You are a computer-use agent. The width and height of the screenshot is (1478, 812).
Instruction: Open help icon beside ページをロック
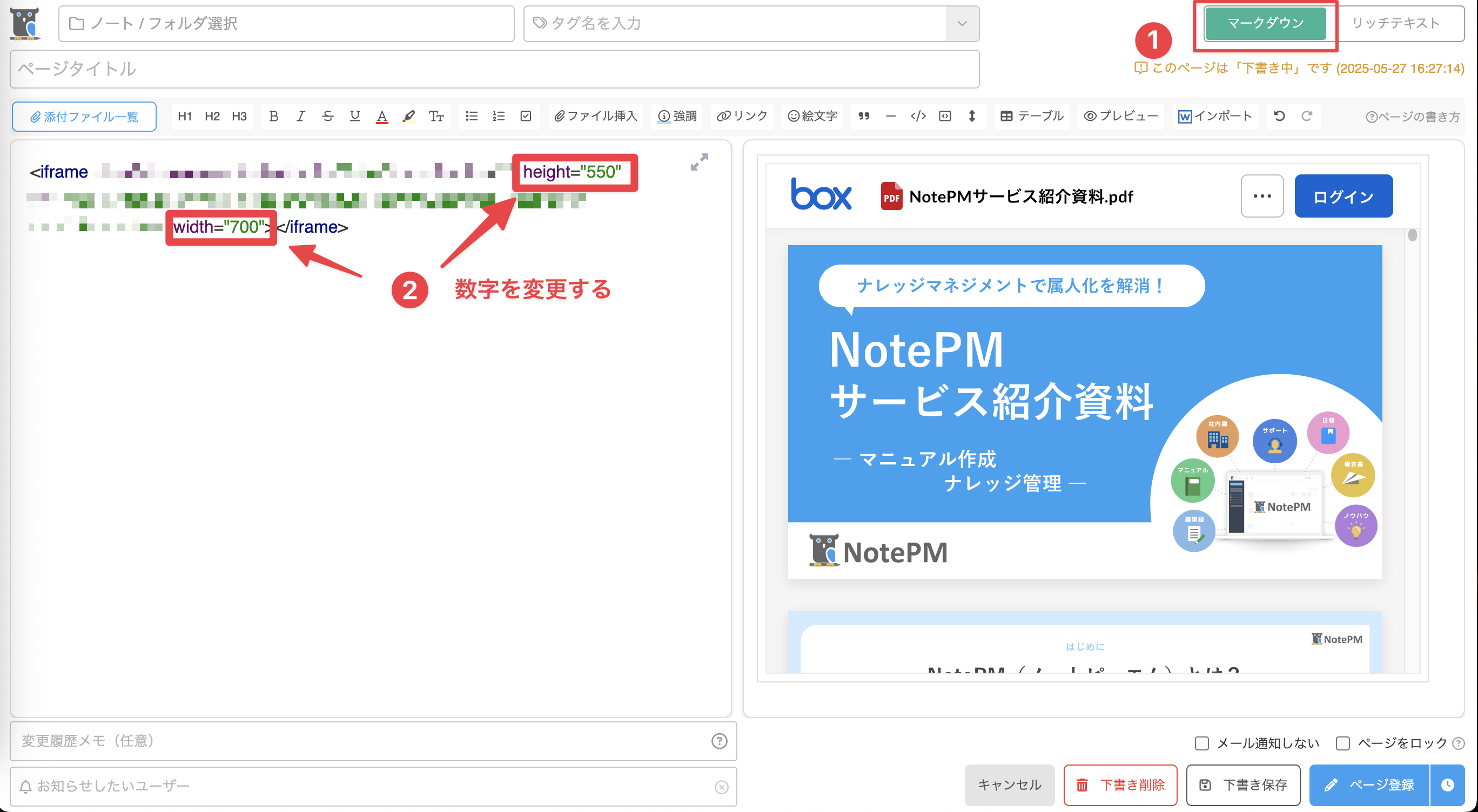[x=1458, y=744]
